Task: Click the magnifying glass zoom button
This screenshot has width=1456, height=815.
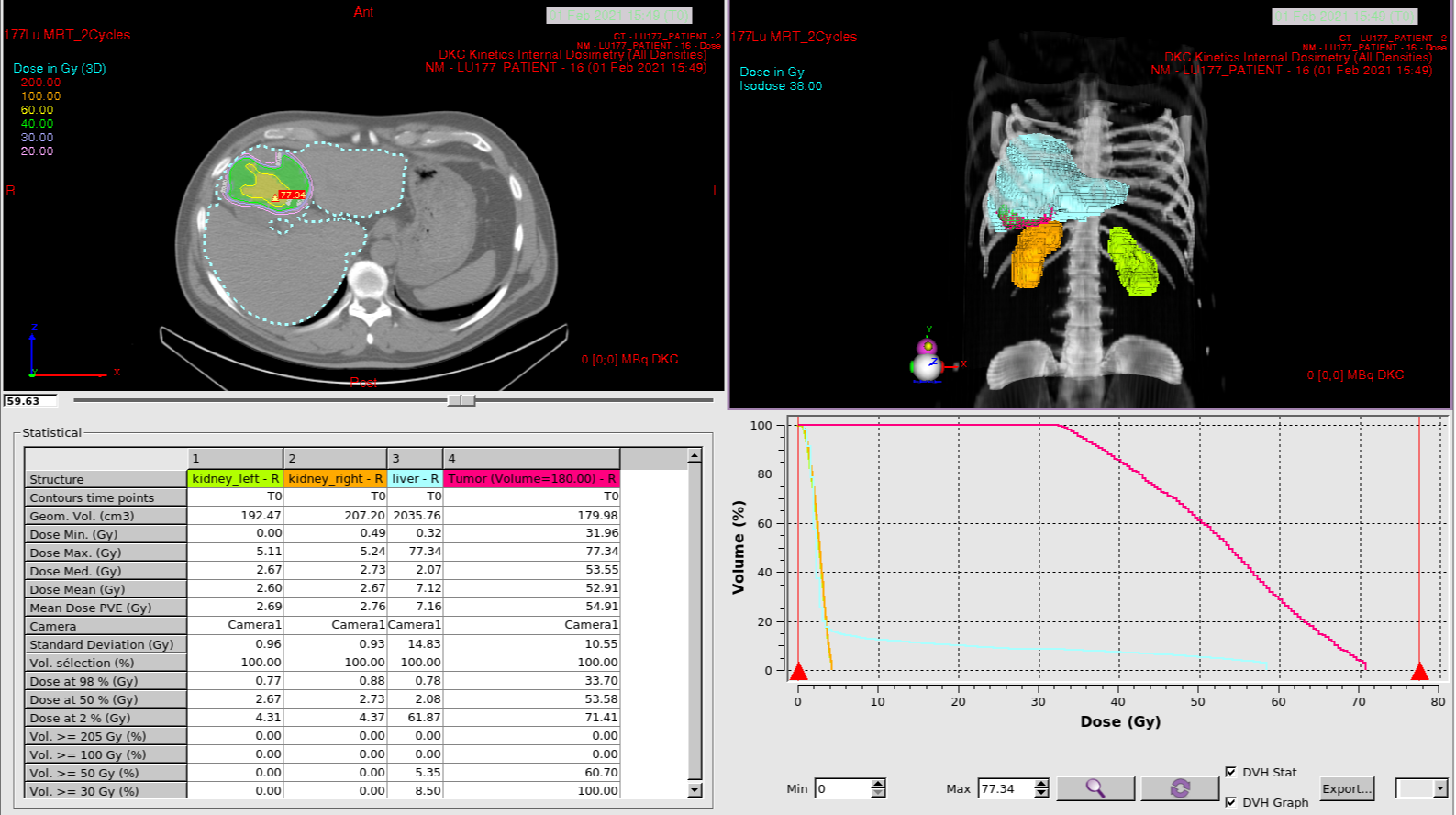Action: 1095,788
